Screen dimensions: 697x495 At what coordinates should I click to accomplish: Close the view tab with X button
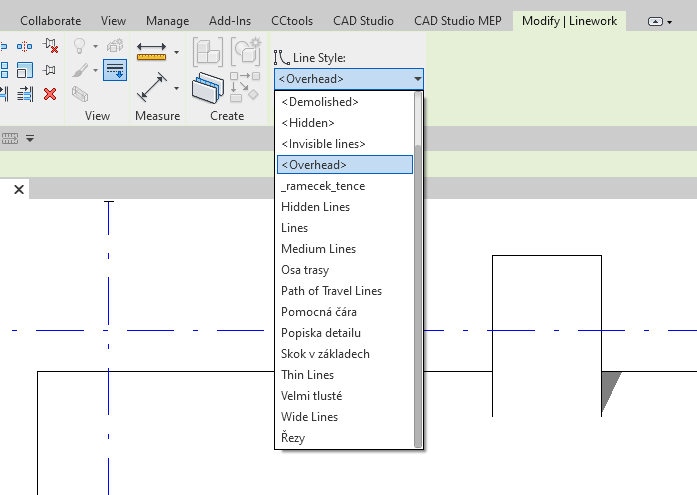18,190
